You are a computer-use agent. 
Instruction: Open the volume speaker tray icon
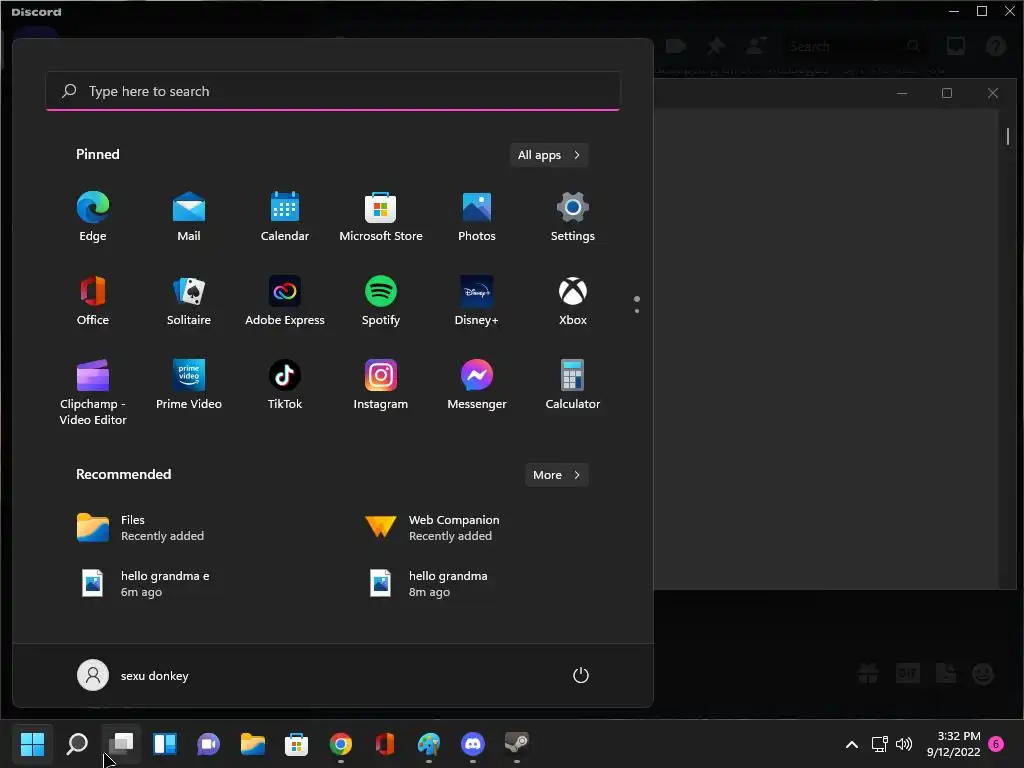[x=904, y=744]
